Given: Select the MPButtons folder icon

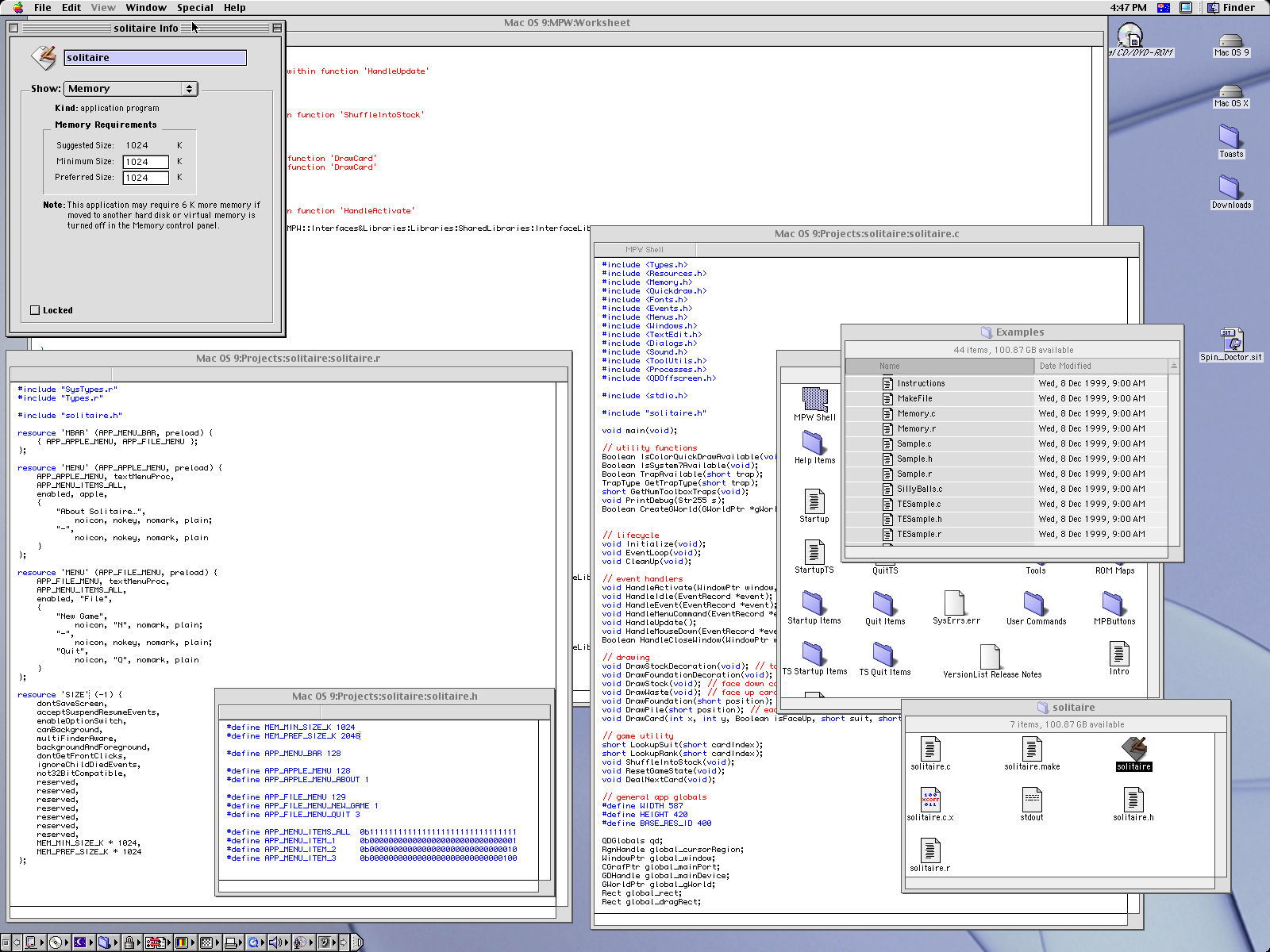Looking at the screenshot, I should tap(1114, 603).
